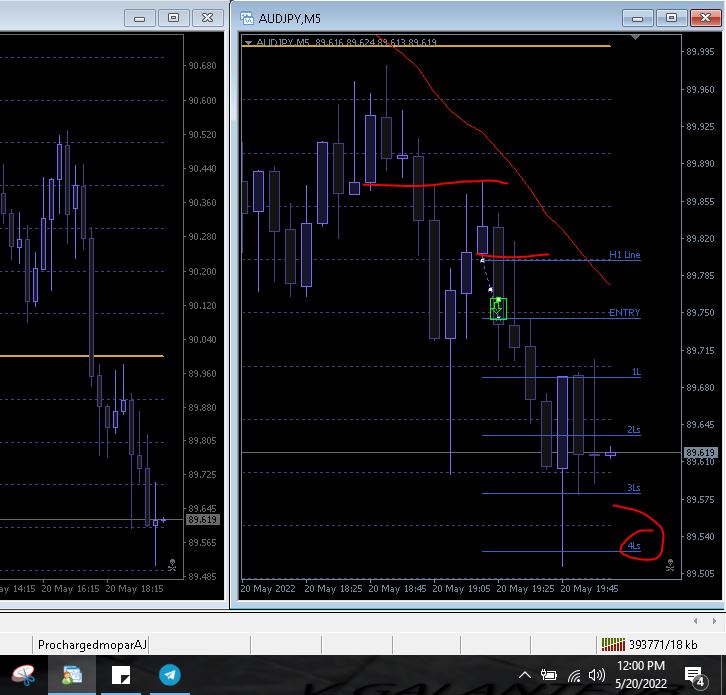Click price tag 89.619 in left chart

coord(202,520)
